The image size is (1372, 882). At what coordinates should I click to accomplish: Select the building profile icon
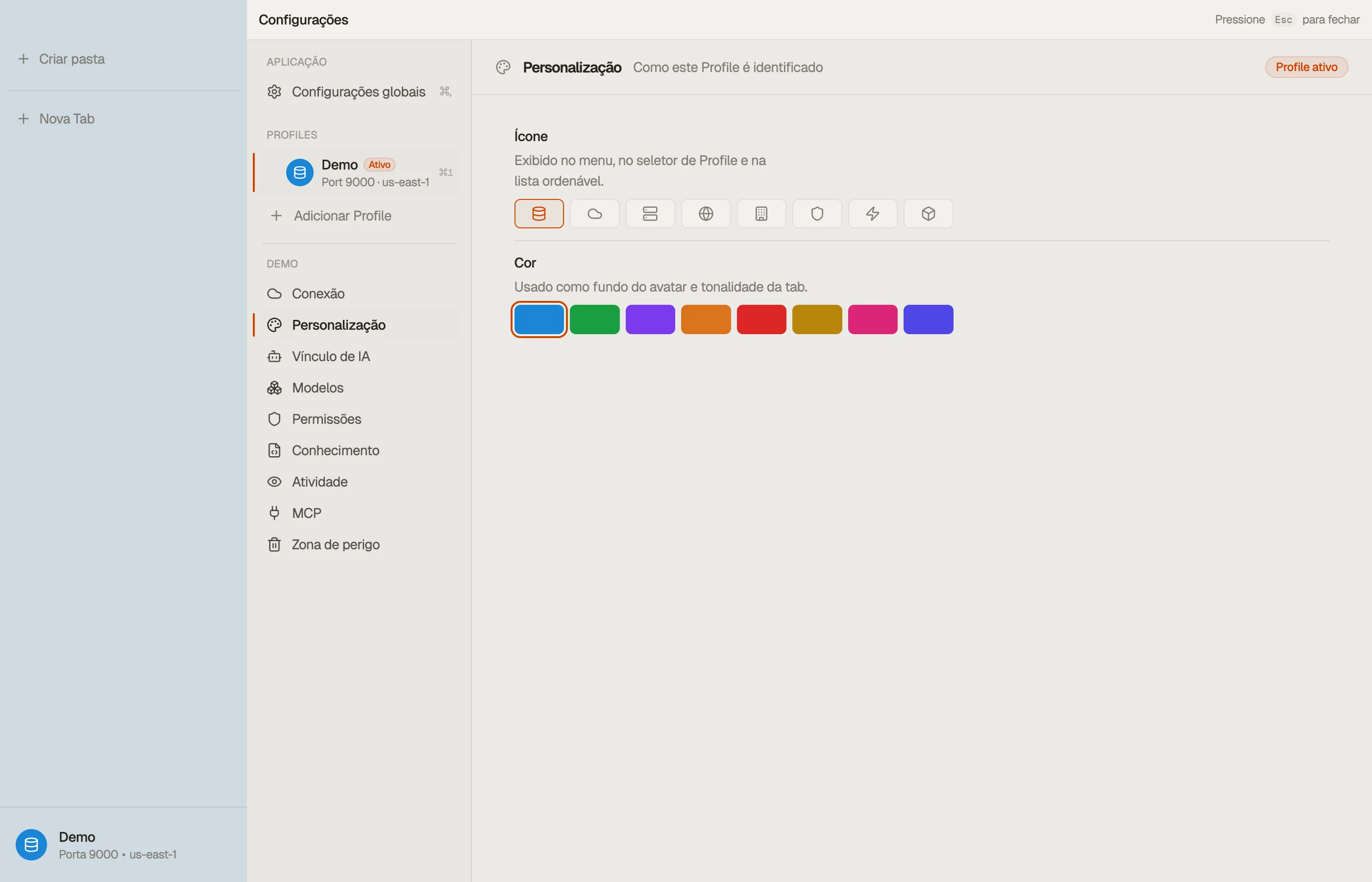(x=761, y=214)
